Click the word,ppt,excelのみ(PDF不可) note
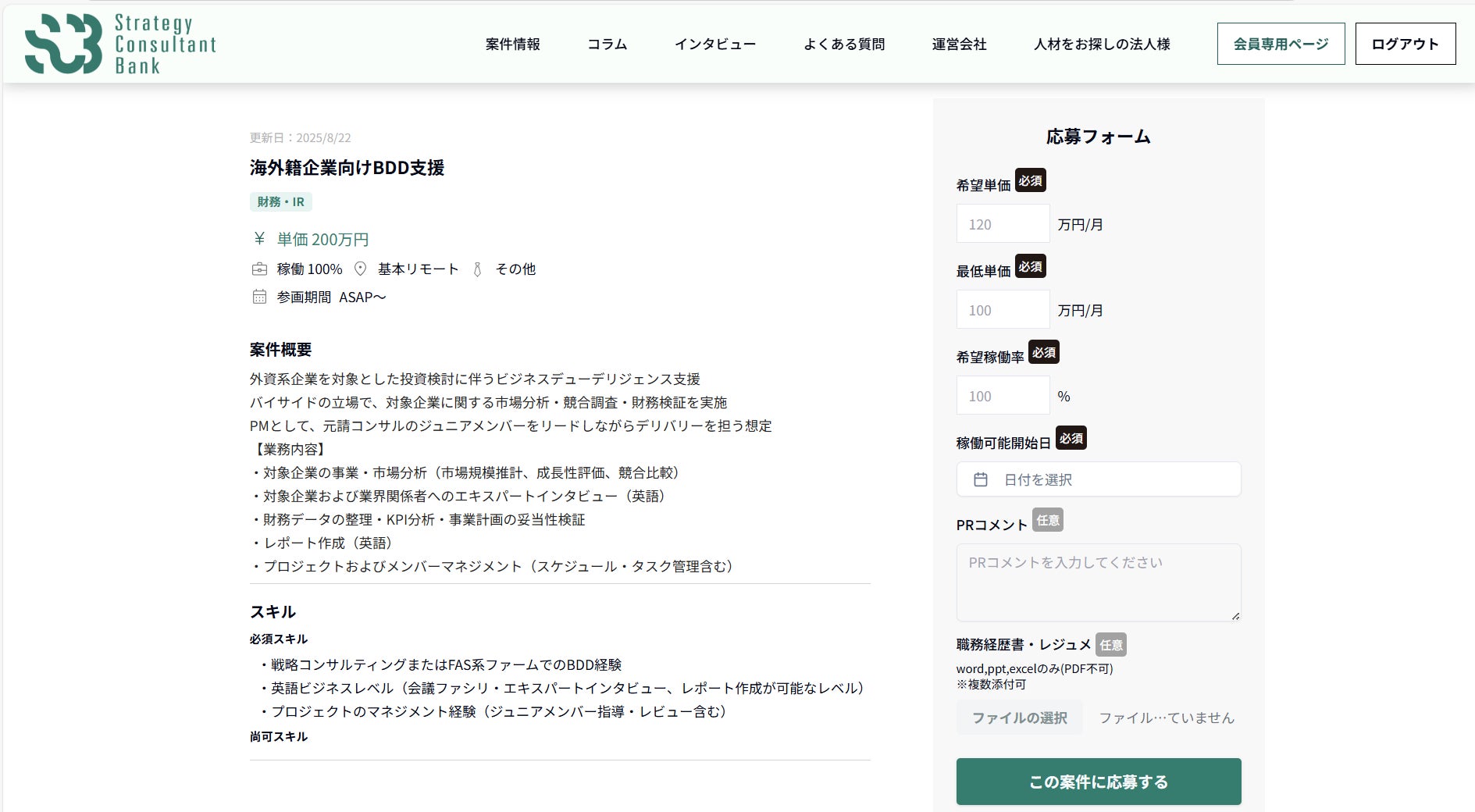Screen dimensions: 1475x812 (1035, 669)
